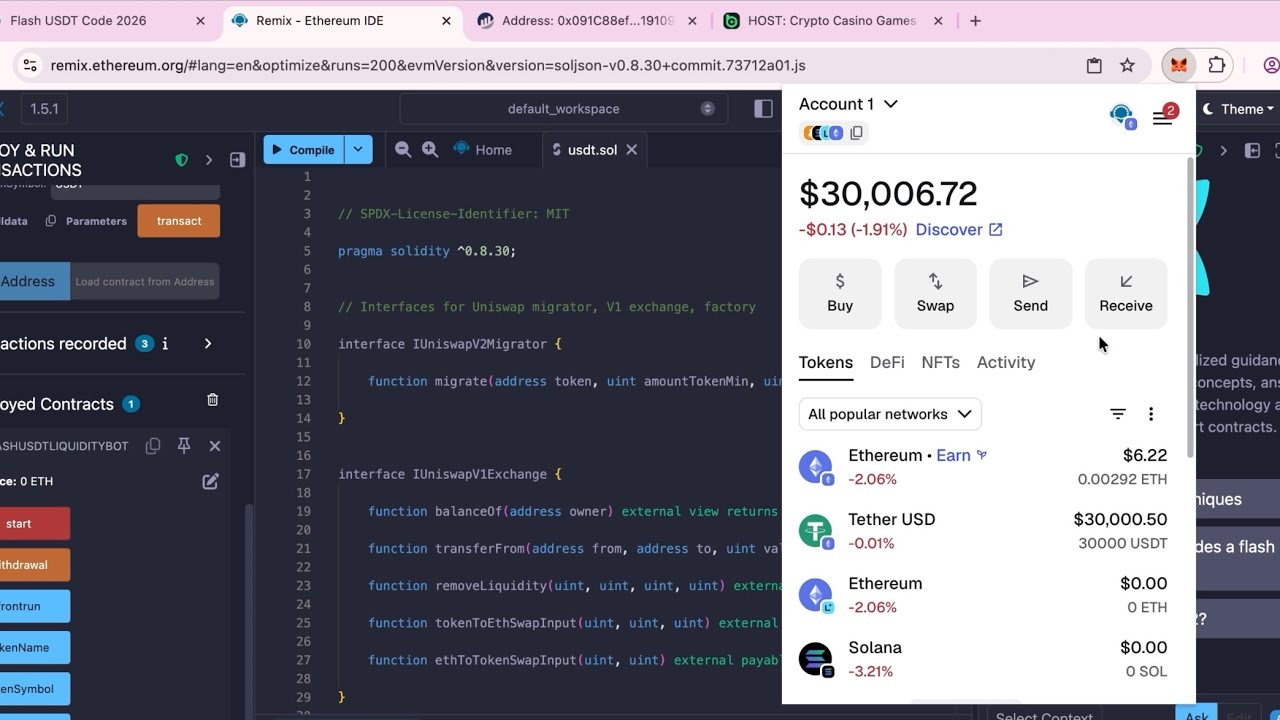Click the Compile button
Image resolution: width=1280 pixels, height=720 pixels.
304,150
